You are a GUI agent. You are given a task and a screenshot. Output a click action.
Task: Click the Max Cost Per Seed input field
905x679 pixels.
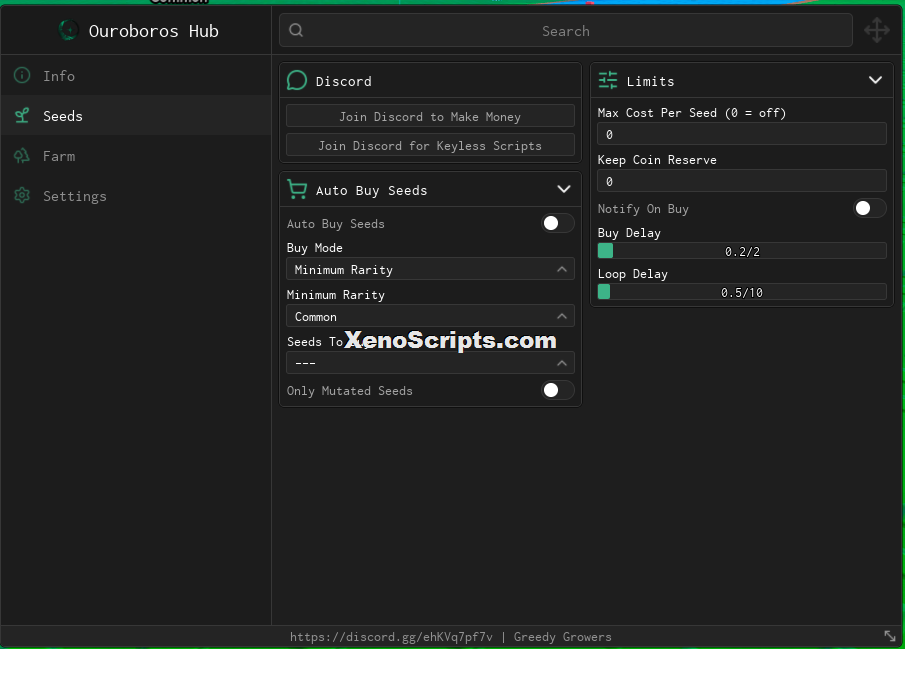(x=742, y=134)
